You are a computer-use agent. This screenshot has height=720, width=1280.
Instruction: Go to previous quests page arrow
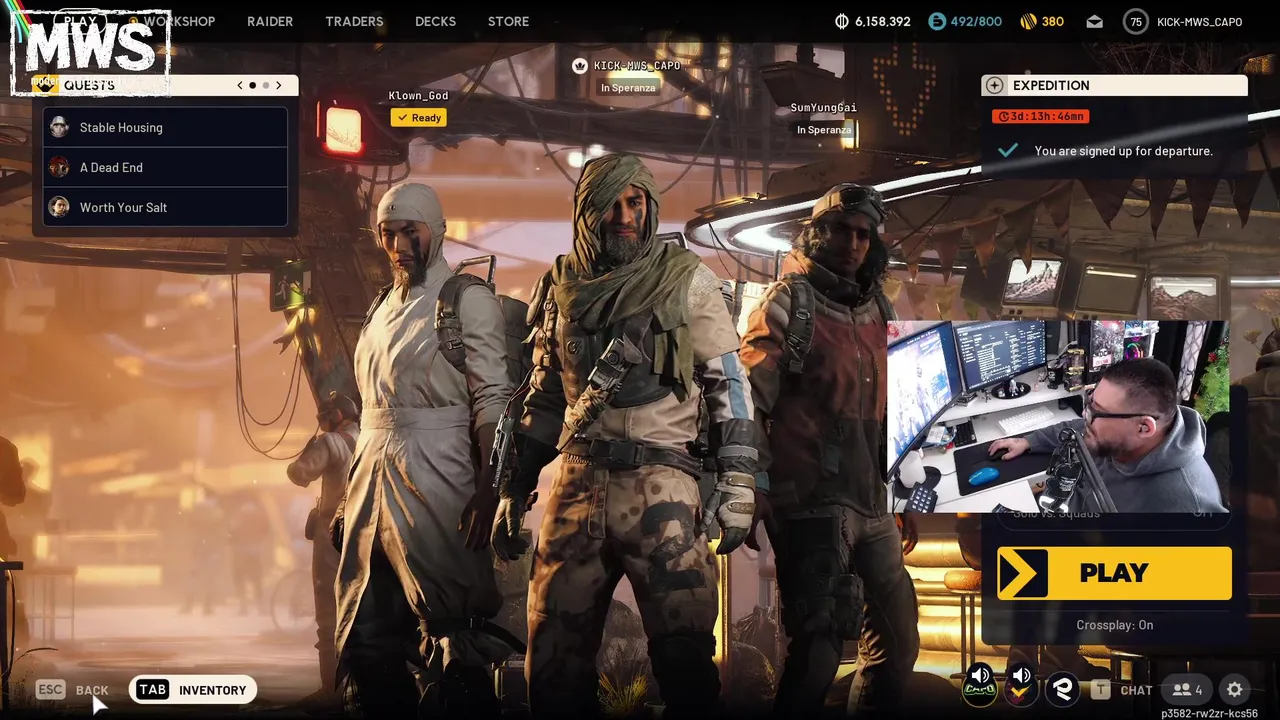coord(240,85)
